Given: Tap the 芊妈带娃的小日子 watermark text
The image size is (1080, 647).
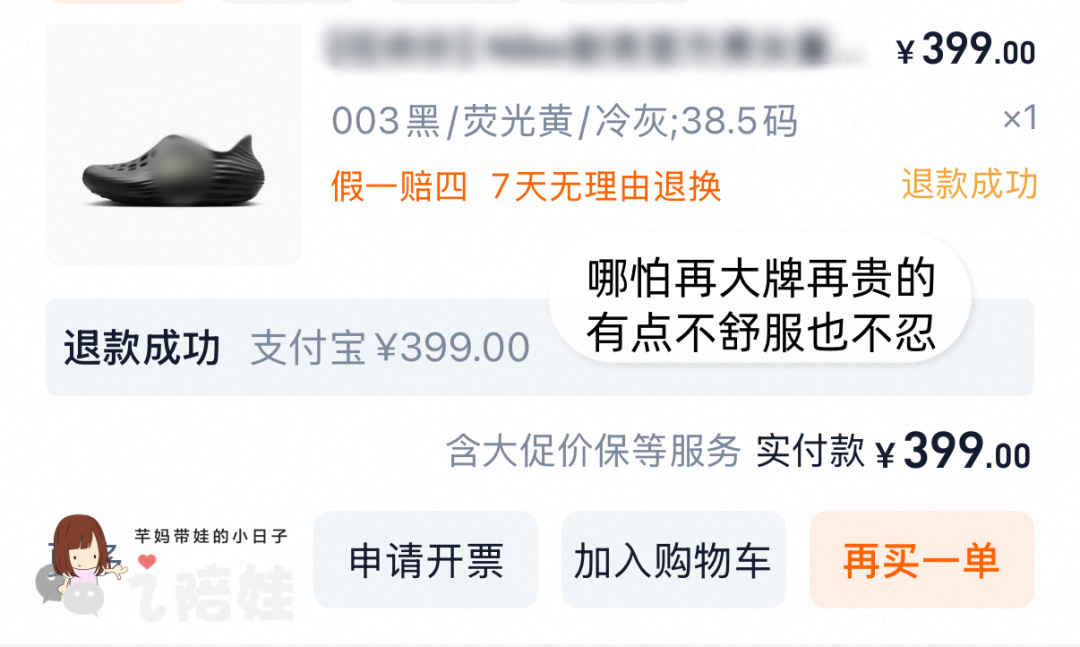Looking at the screenshot, I should tap(211, 535).
